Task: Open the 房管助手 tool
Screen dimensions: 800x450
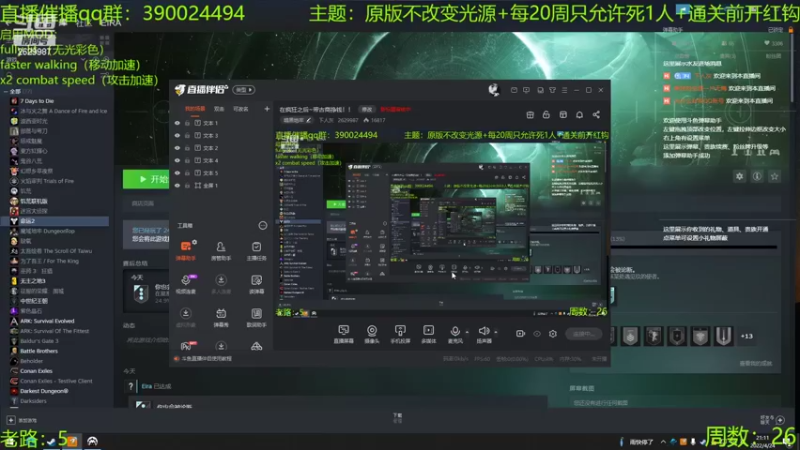Action: [221, 250]
